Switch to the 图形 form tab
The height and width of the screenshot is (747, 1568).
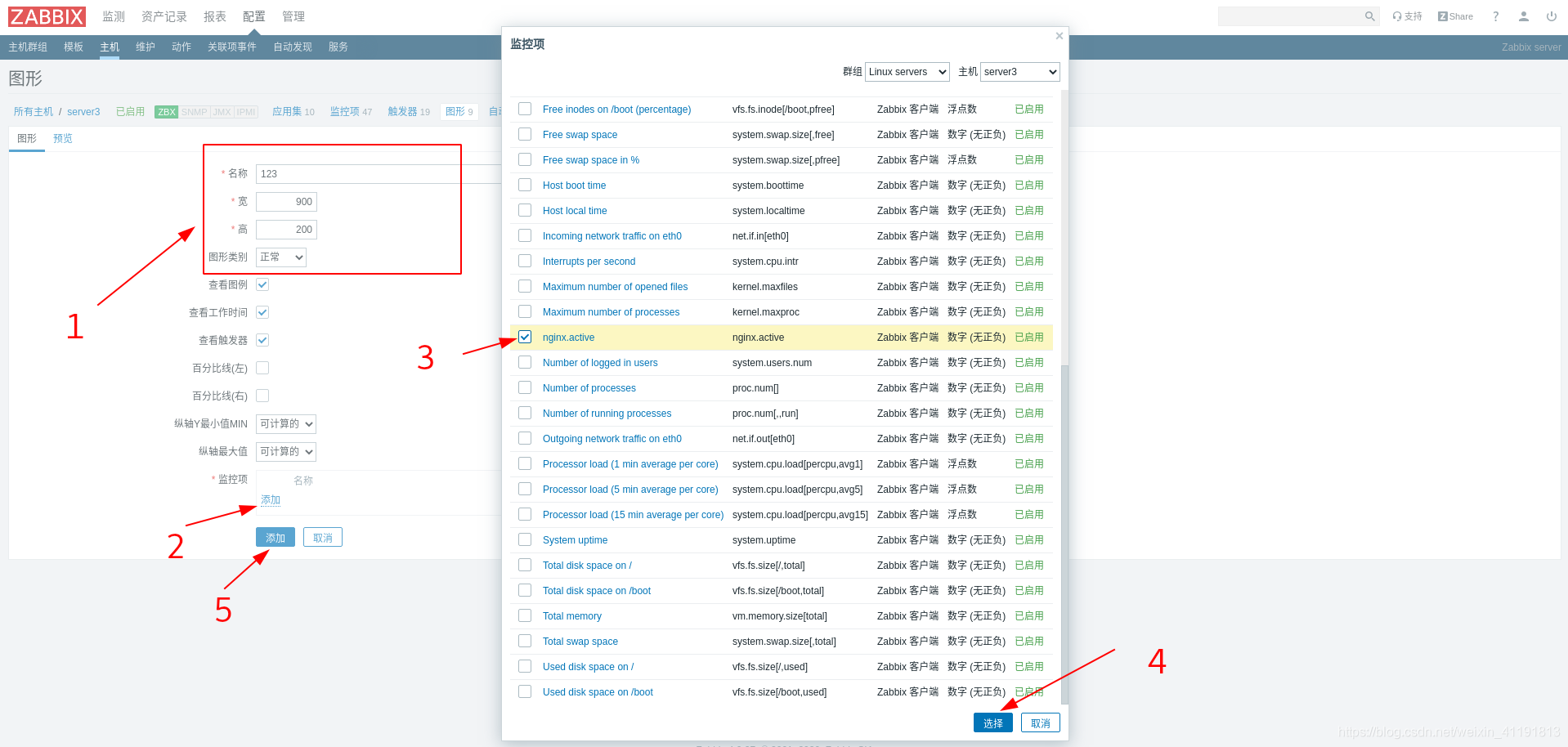[x=27, y=138]
